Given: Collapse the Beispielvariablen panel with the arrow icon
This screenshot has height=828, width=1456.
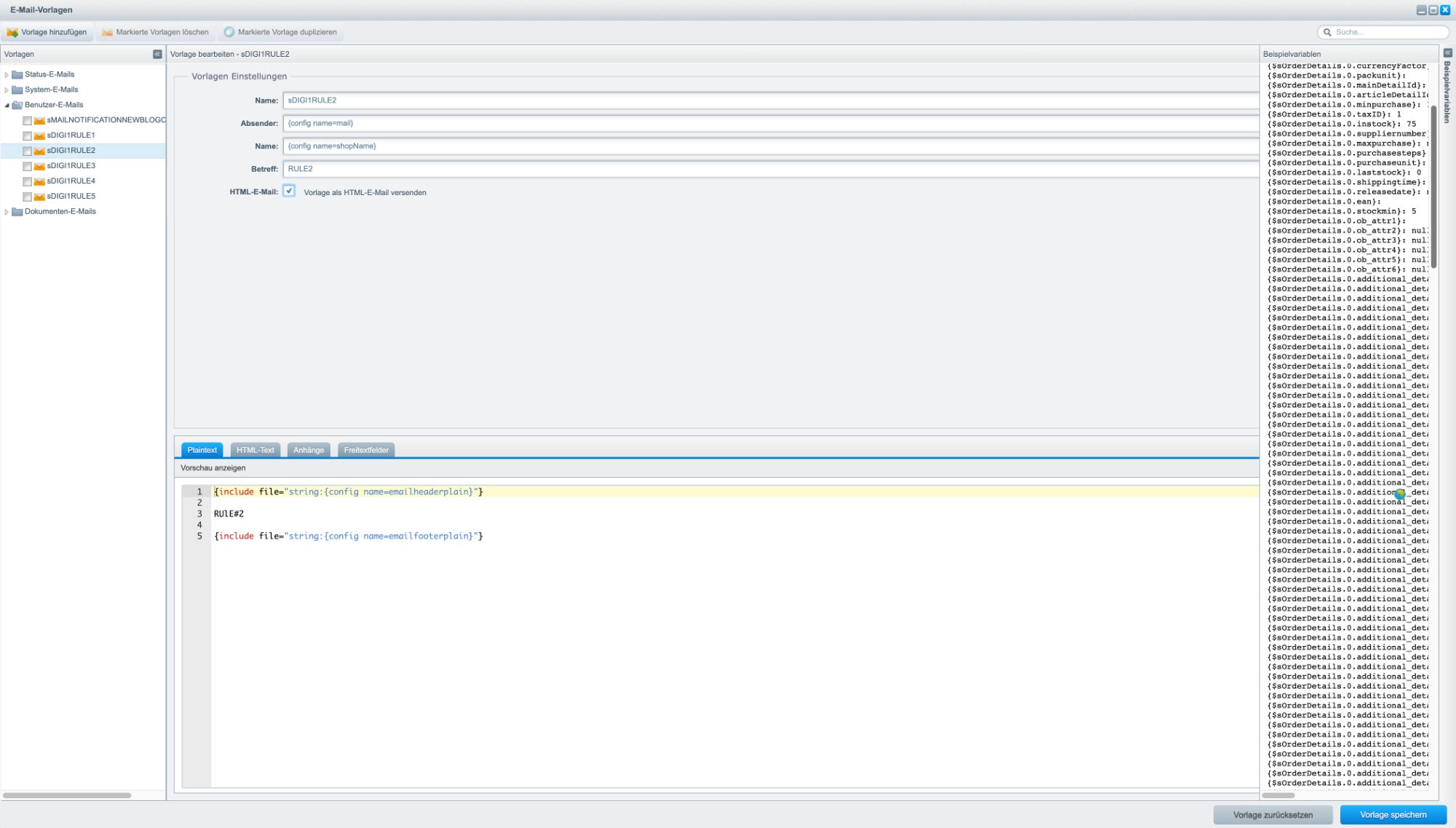Looking at the screenshot, I should point(1448,52).
